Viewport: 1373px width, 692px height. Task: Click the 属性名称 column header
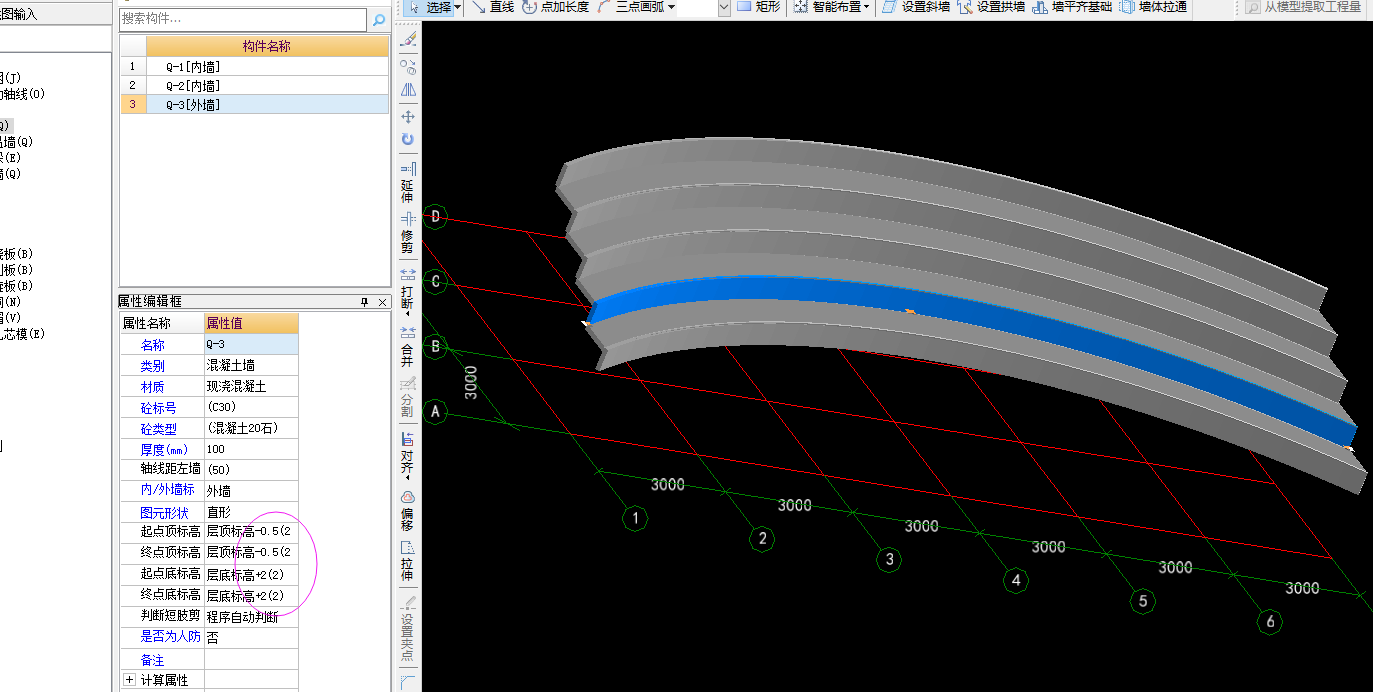[161, 323]
